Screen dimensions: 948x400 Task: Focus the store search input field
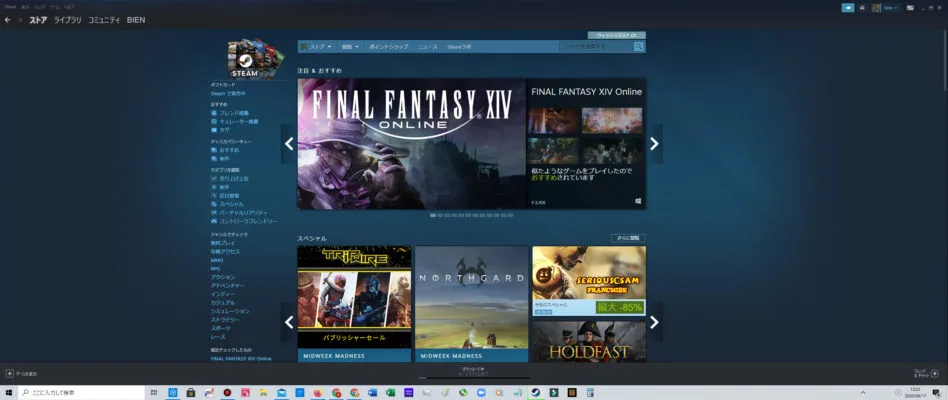[x=596, y=47]
